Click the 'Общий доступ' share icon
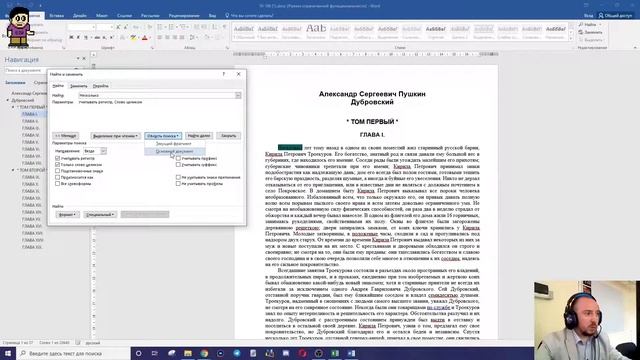The width and height of the screenshot is (640, 360). [x=615, y=16]
